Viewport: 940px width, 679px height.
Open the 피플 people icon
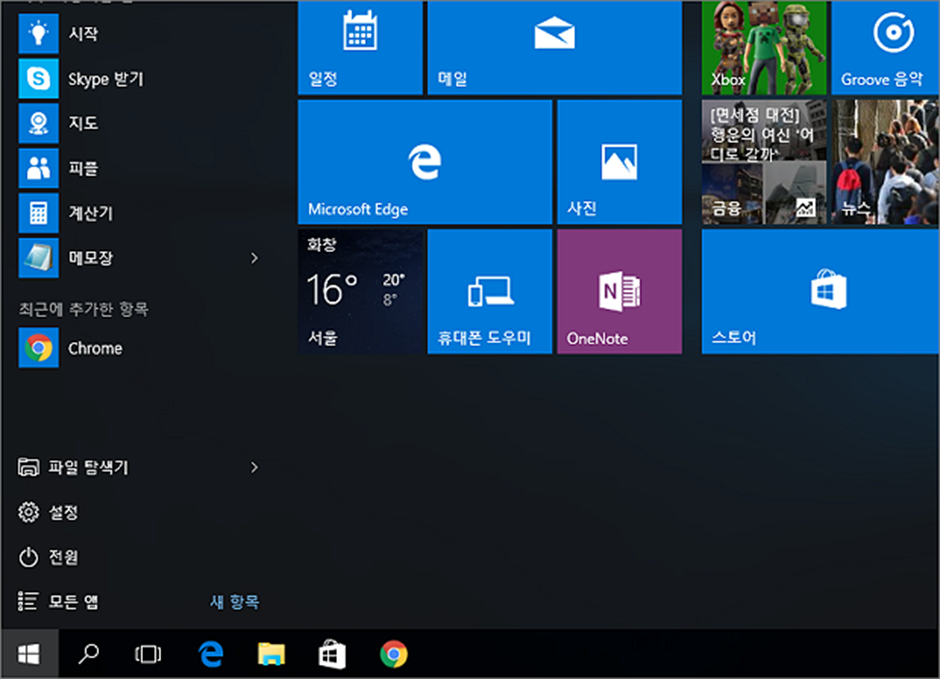[38, 168]
